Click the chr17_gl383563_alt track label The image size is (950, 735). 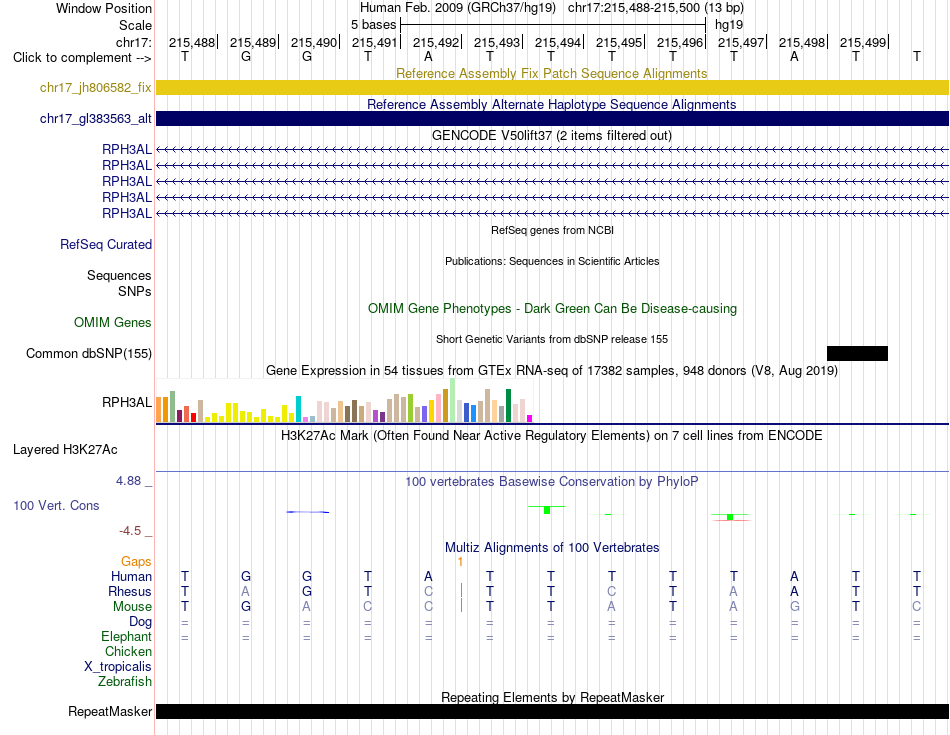95,119
